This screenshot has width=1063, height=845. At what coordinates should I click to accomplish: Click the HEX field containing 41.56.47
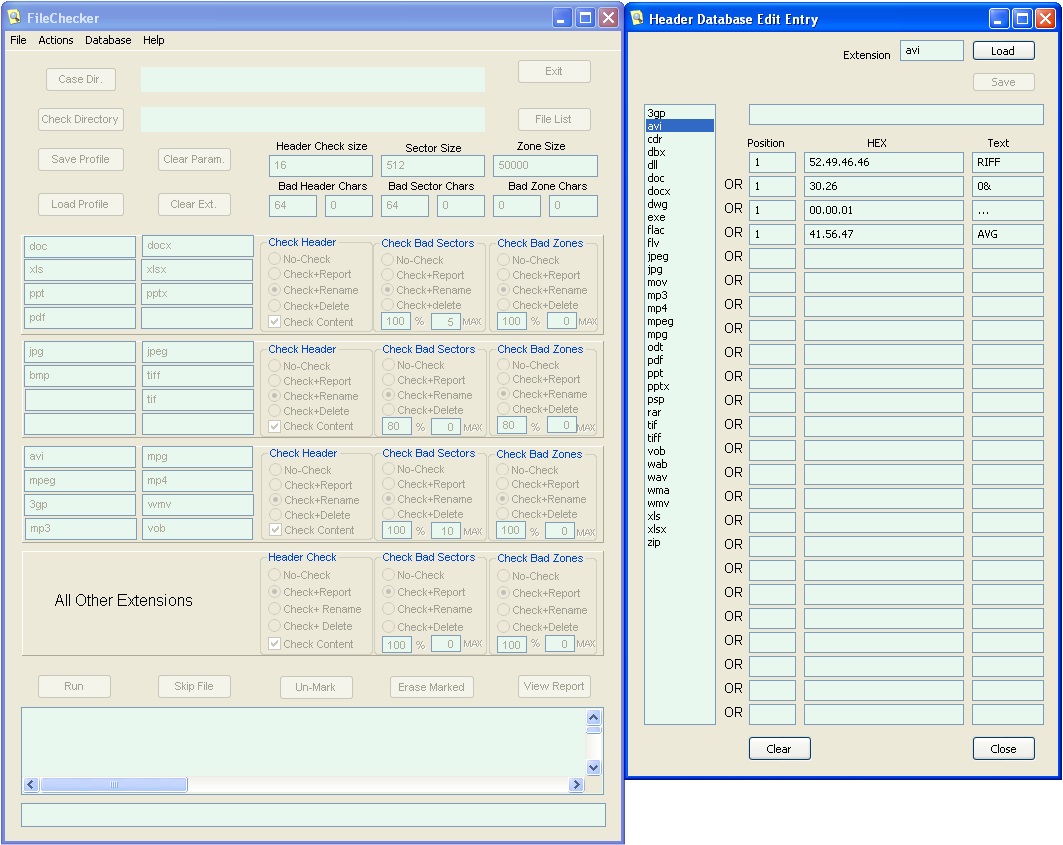(x=883, y=235)
